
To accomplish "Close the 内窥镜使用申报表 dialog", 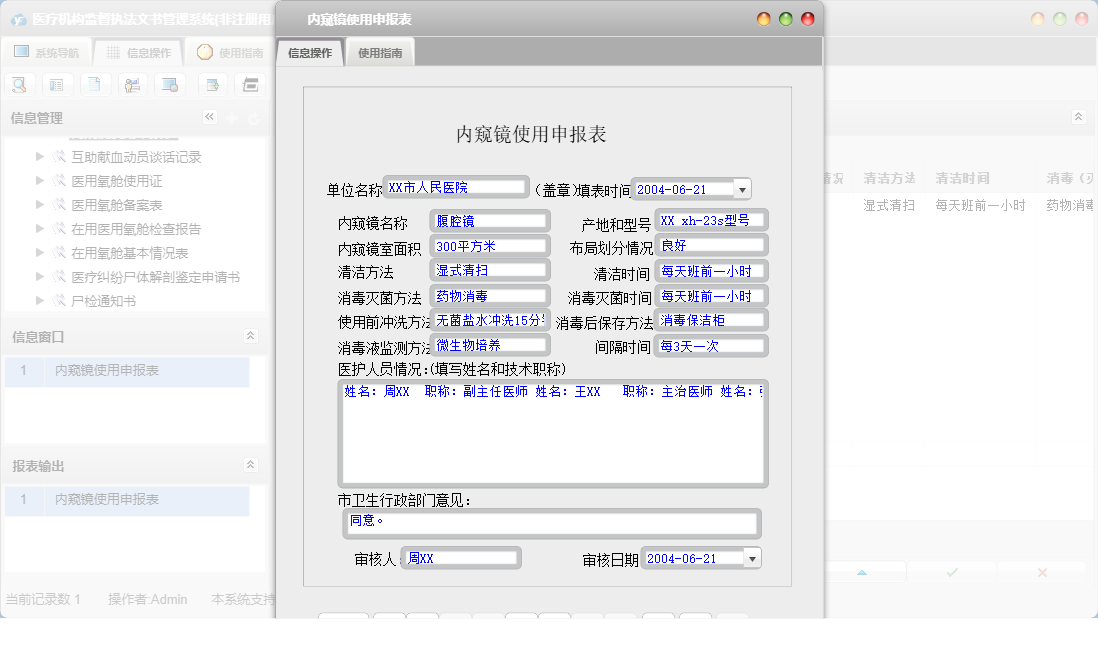I will pos(807,19).
